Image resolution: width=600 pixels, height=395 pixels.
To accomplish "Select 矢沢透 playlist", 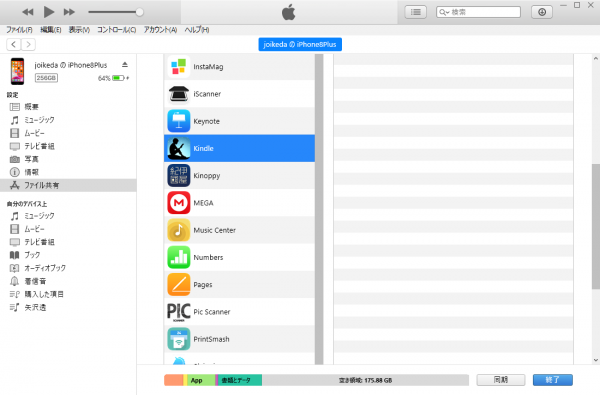I will click(x=68, y=307).
